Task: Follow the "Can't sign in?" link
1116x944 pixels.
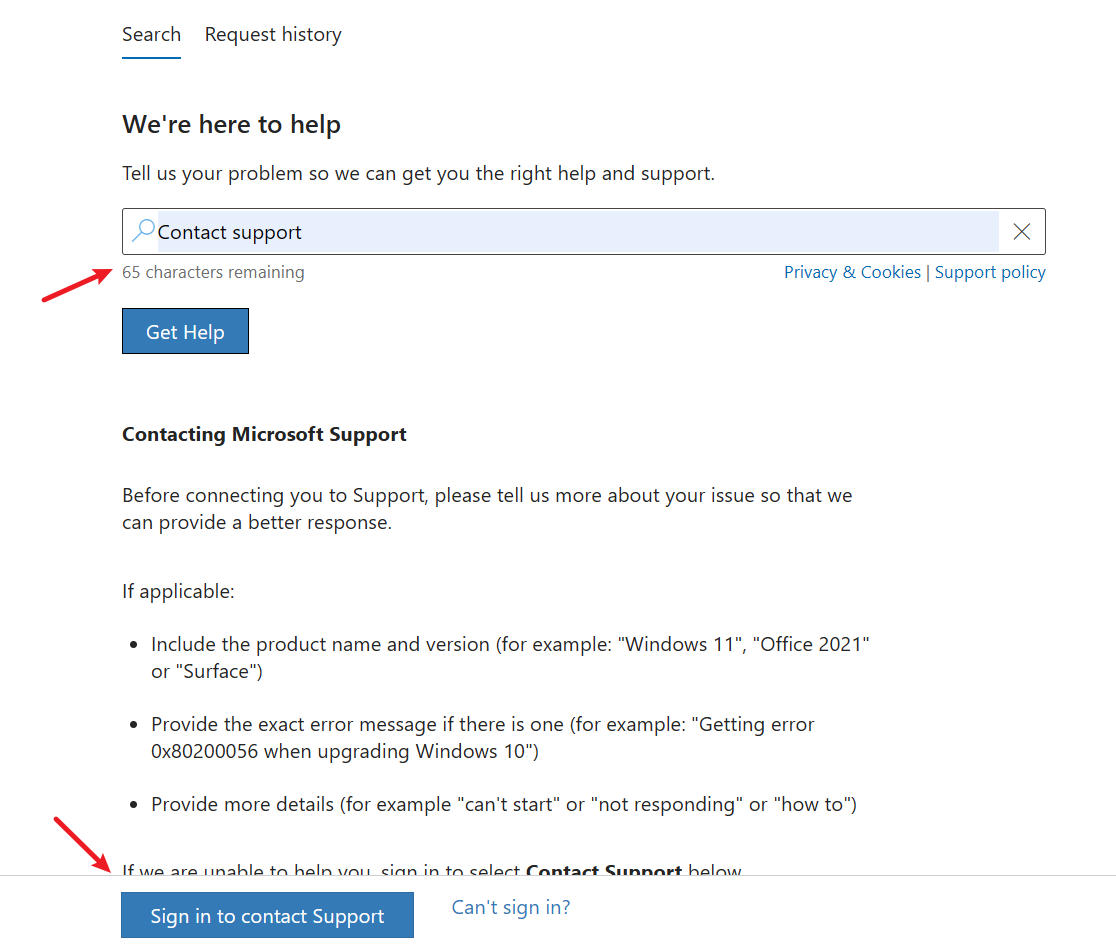Action: (511, 907)
